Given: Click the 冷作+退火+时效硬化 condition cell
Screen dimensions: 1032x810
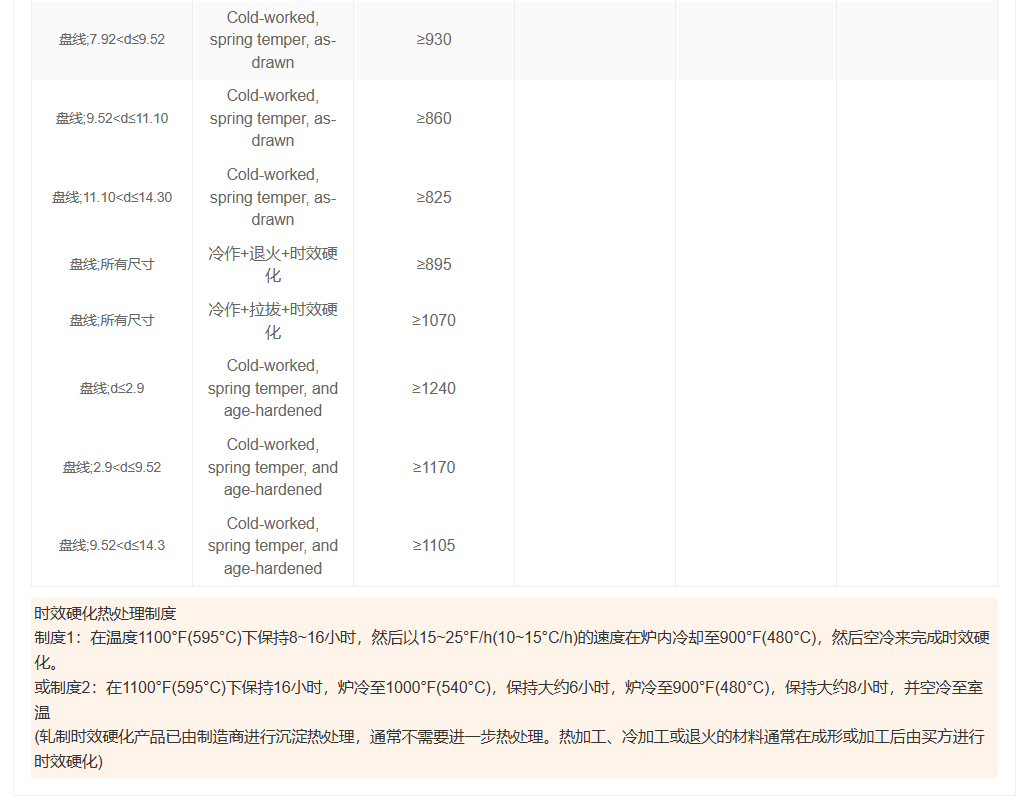Looking at the screenshot, I should [273, 264].
